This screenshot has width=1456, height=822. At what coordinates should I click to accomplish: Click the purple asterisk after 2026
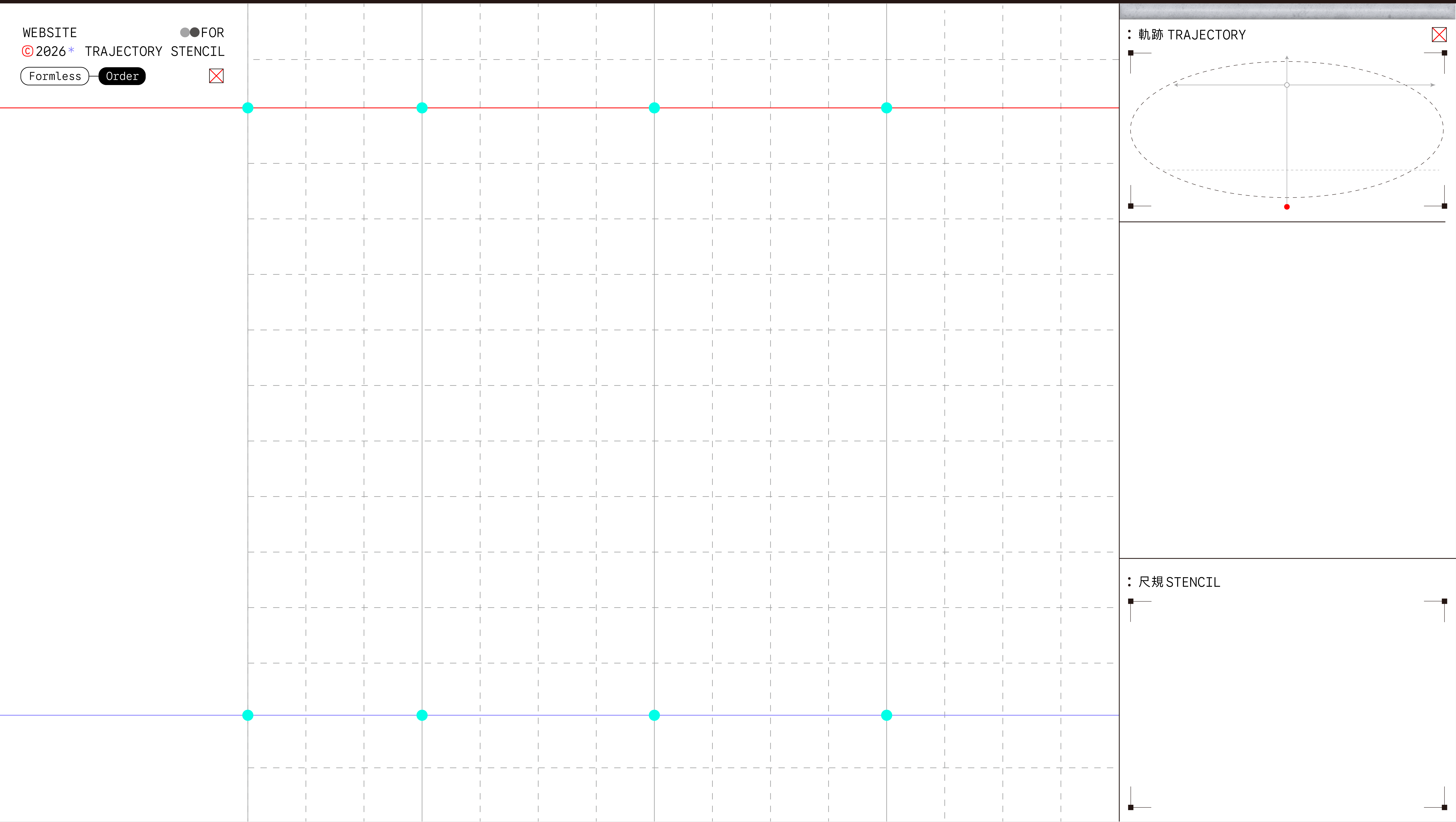pyautogui.click(x=71, y=50)
